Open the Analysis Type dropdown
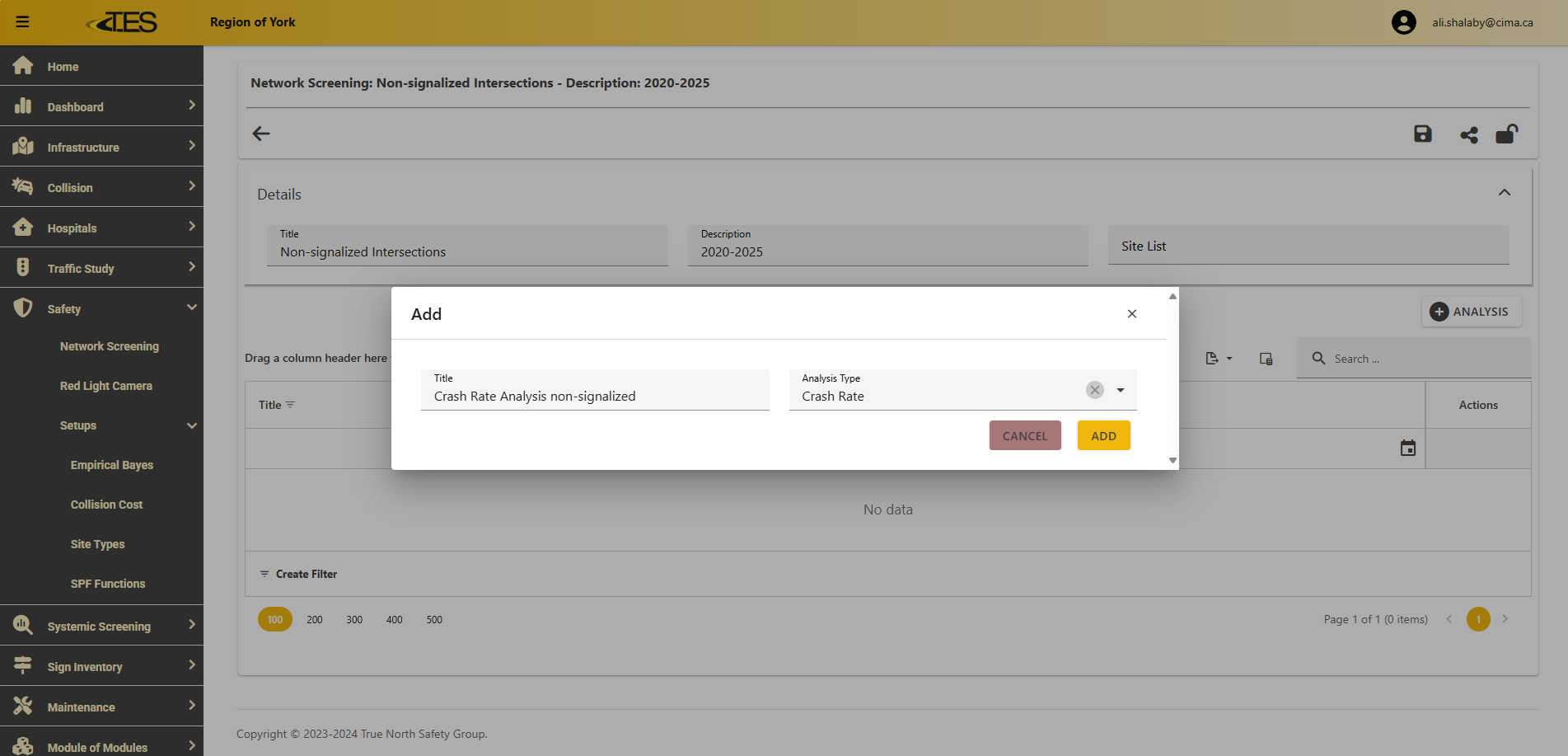Screen dimensions: 1568x756 [1121, 390]
